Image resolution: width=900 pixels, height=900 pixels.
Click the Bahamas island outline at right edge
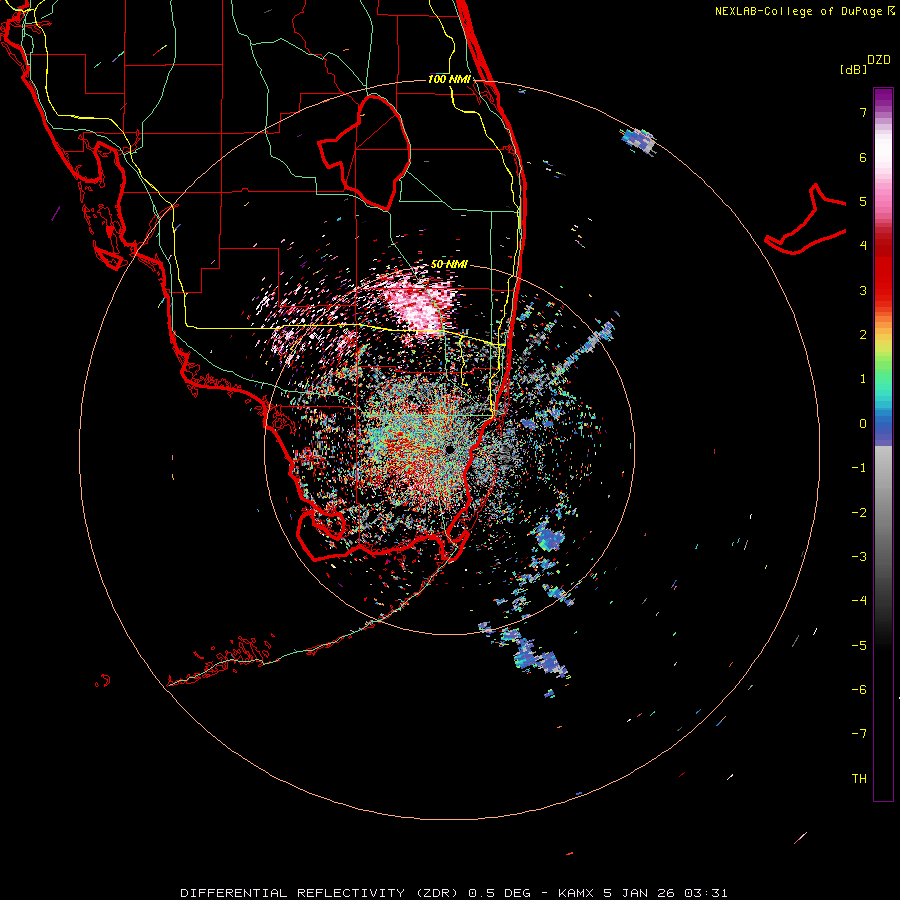[806, 221]
